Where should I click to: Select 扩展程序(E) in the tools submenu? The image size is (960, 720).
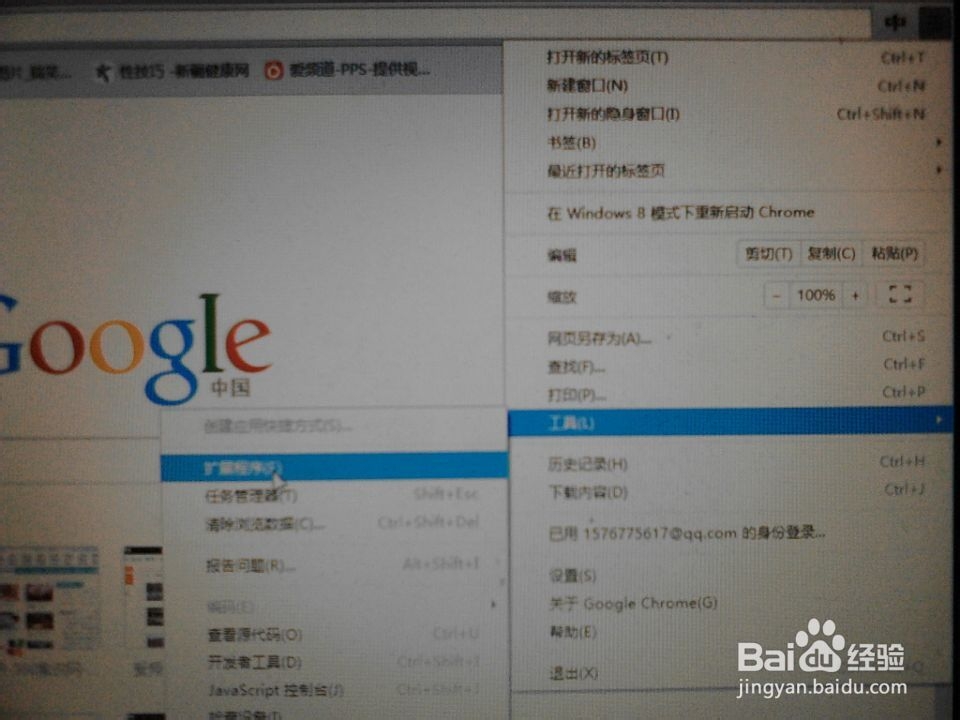click(334, 467)
